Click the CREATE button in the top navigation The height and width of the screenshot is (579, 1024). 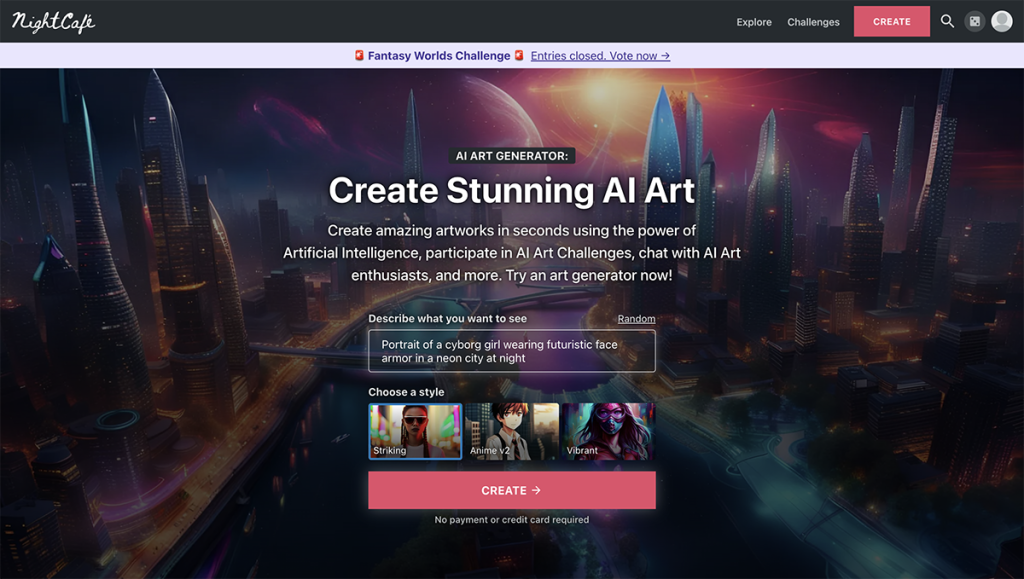coord(891,20)
